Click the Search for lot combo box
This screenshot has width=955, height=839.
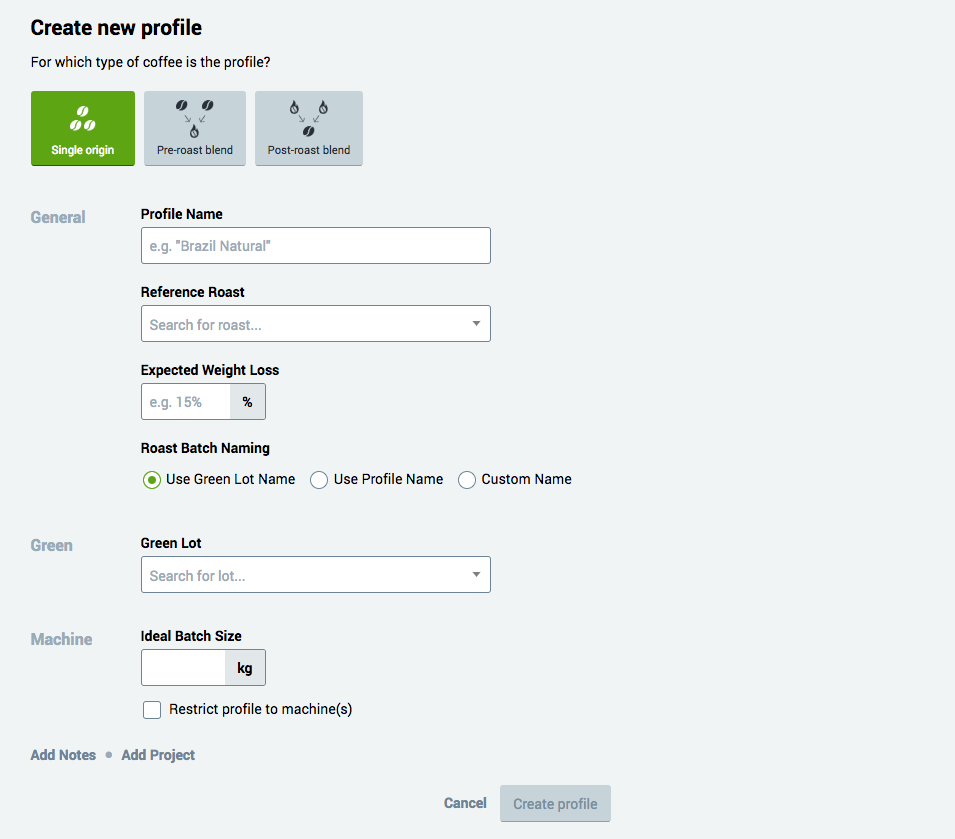click(x=315, y=575)
